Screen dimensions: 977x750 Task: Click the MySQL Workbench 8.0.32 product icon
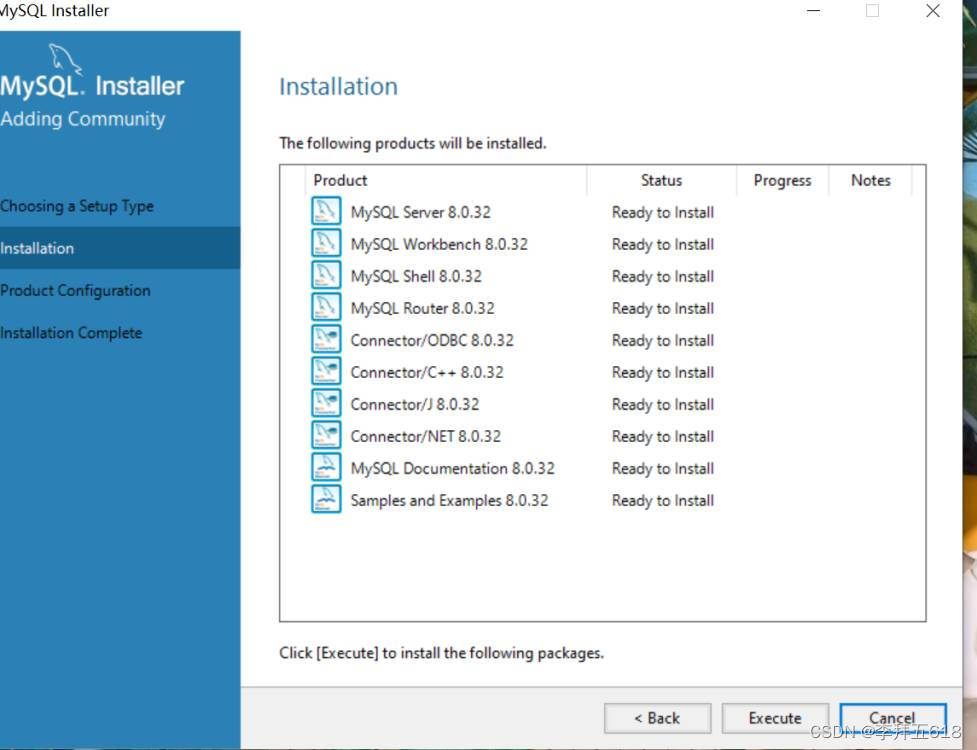point(326,243)
